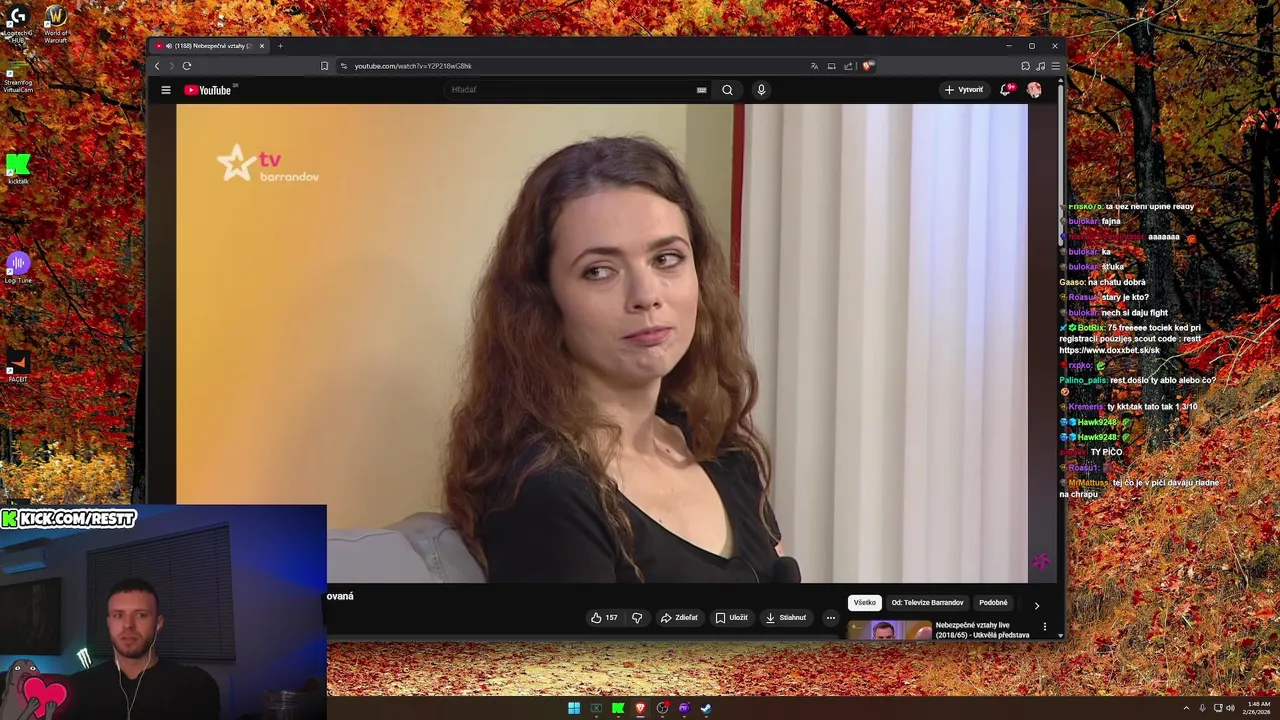This screenshot has width=1280, height=720.
Task: Open the translate page icon in address bar
Action: [x=814, y=66]
